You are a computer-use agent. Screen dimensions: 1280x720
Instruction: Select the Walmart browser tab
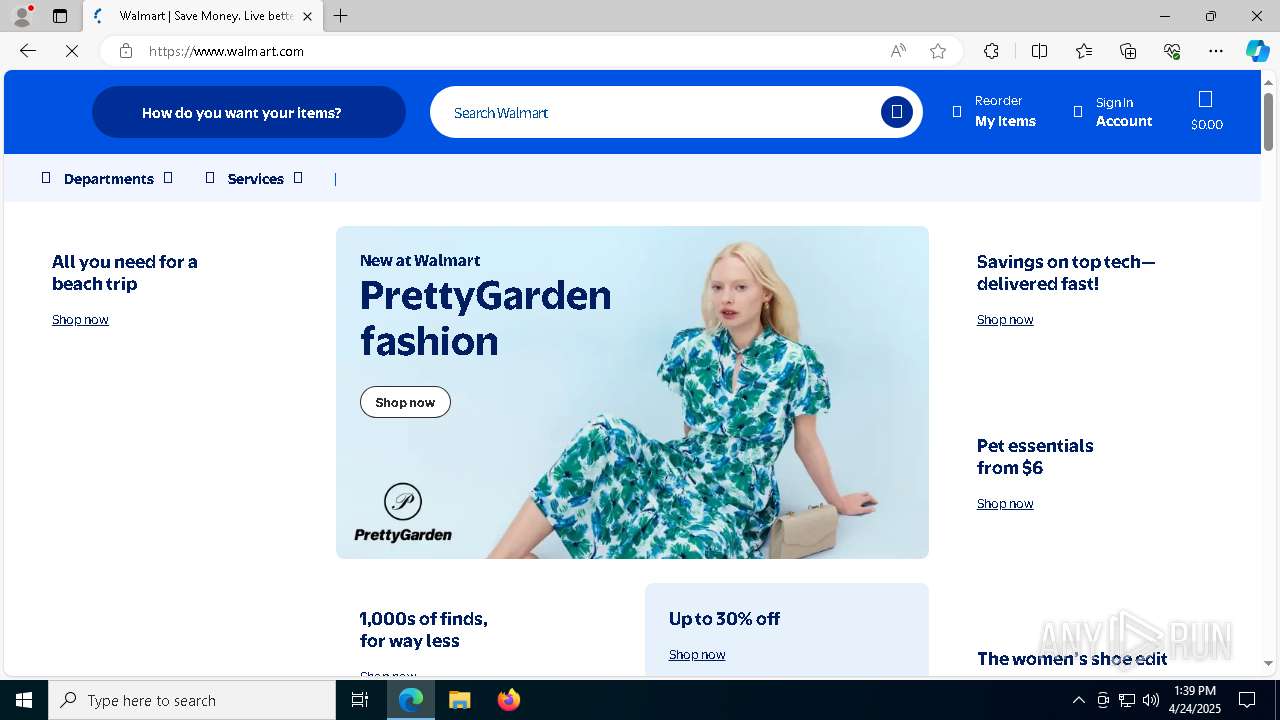pyautogui.click(x=203, y=16)
